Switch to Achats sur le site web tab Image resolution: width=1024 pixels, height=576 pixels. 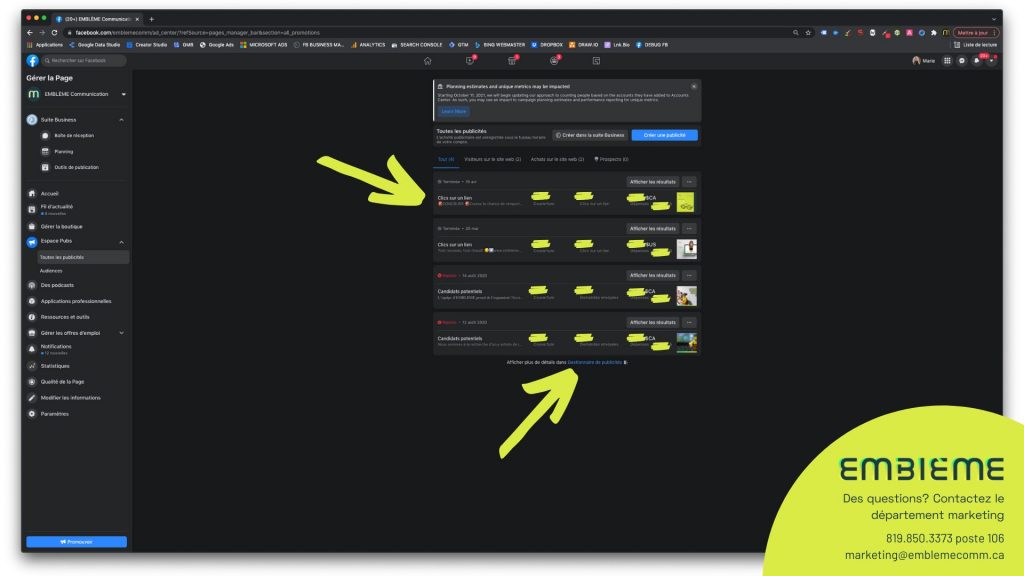[557, 159]
